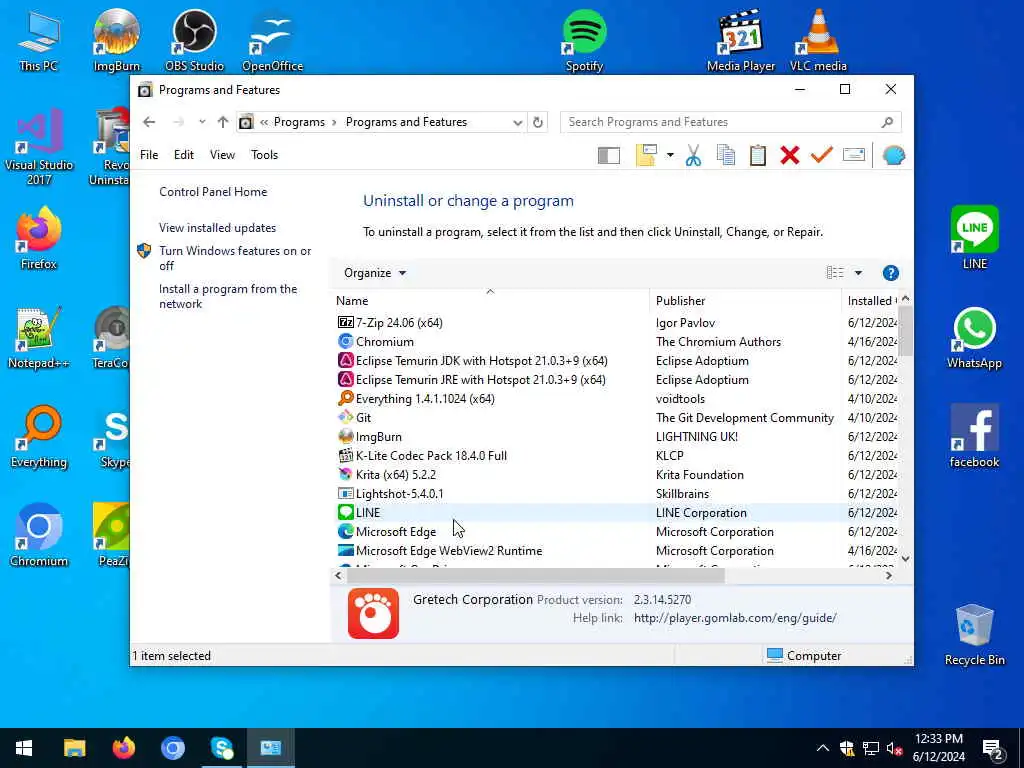Click the Programs breadcrumb in address bar
The height and width of the screenshot is (768, 1024).
coord(299,122)
